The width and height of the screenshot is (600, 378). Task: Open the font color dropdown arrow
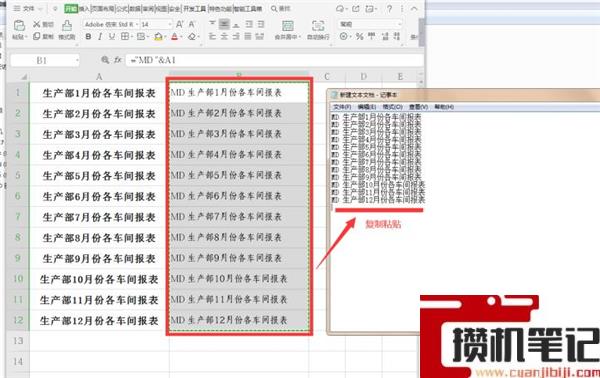click(x=181, y=37)
